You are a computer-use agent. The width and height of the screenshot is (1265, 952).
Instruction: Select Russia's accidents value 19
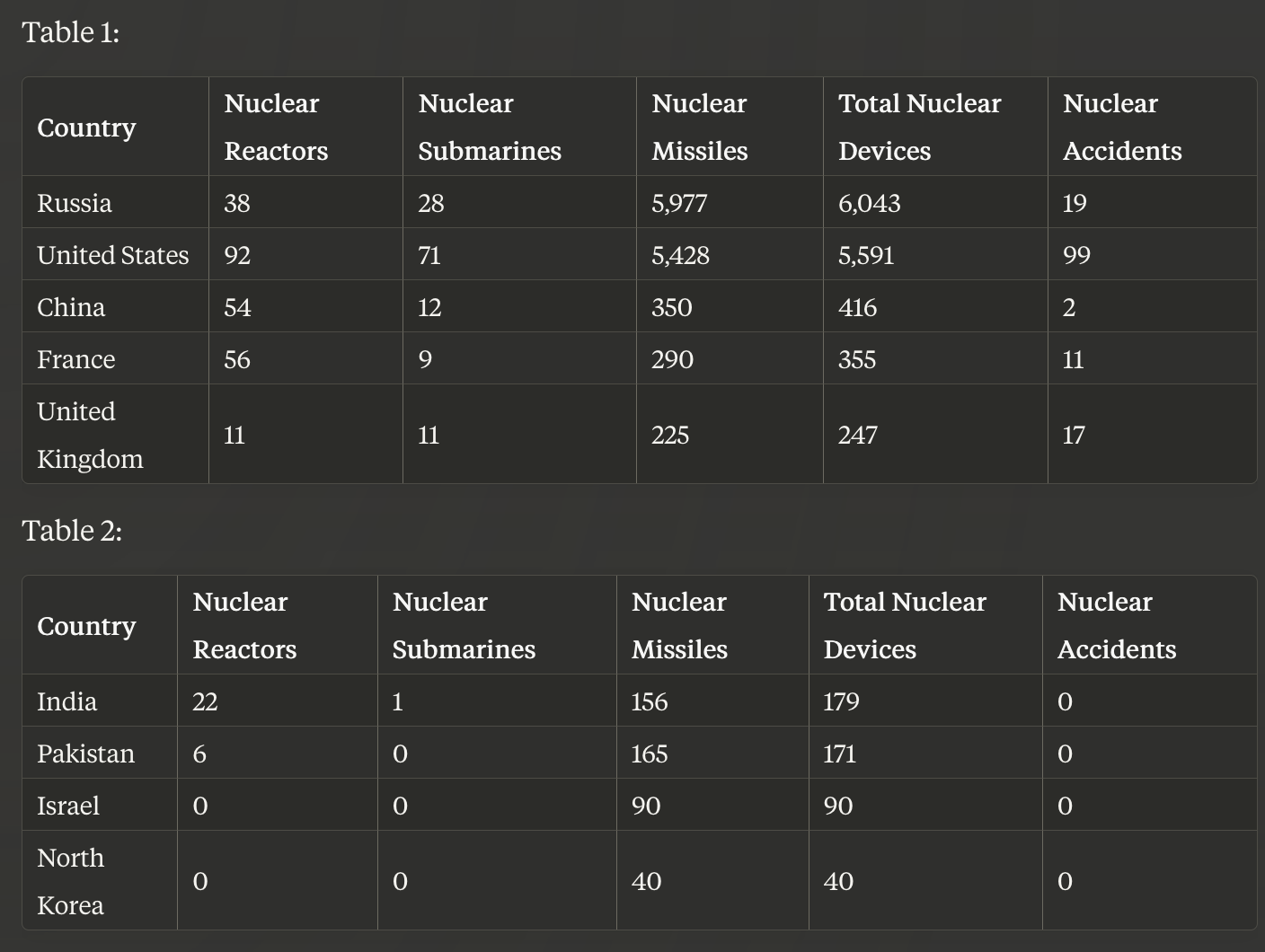pyautogui.click(x=1075, y=203)
